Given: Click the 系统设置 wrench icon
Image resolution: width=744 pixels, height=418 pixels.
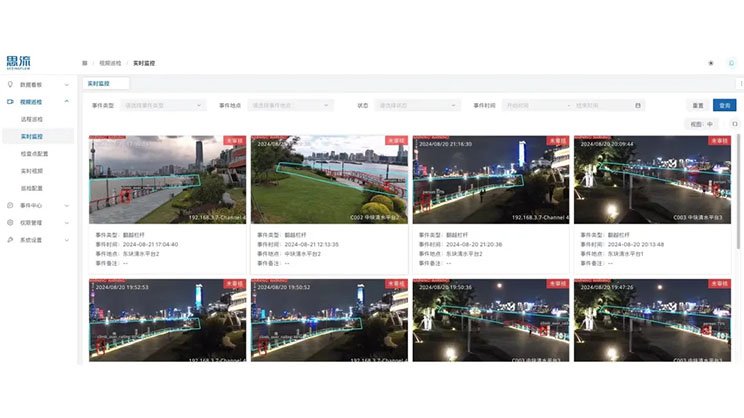Looking at the screenshot, I should (x=10, y=240).
